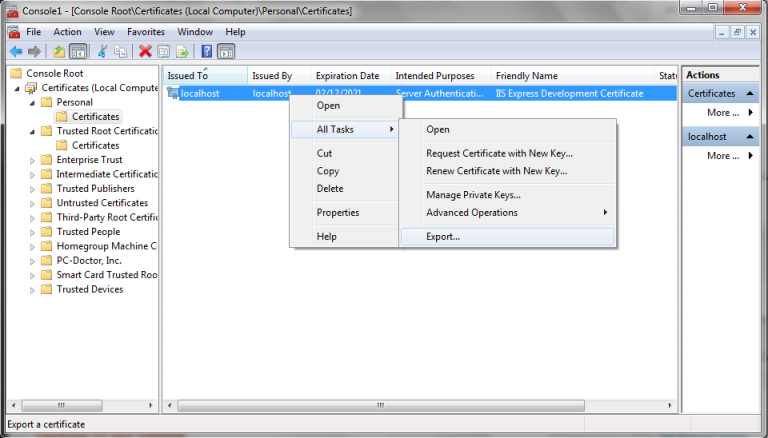
Task: Click the localhost certificate row icon
Action: (x=173, y=93)
